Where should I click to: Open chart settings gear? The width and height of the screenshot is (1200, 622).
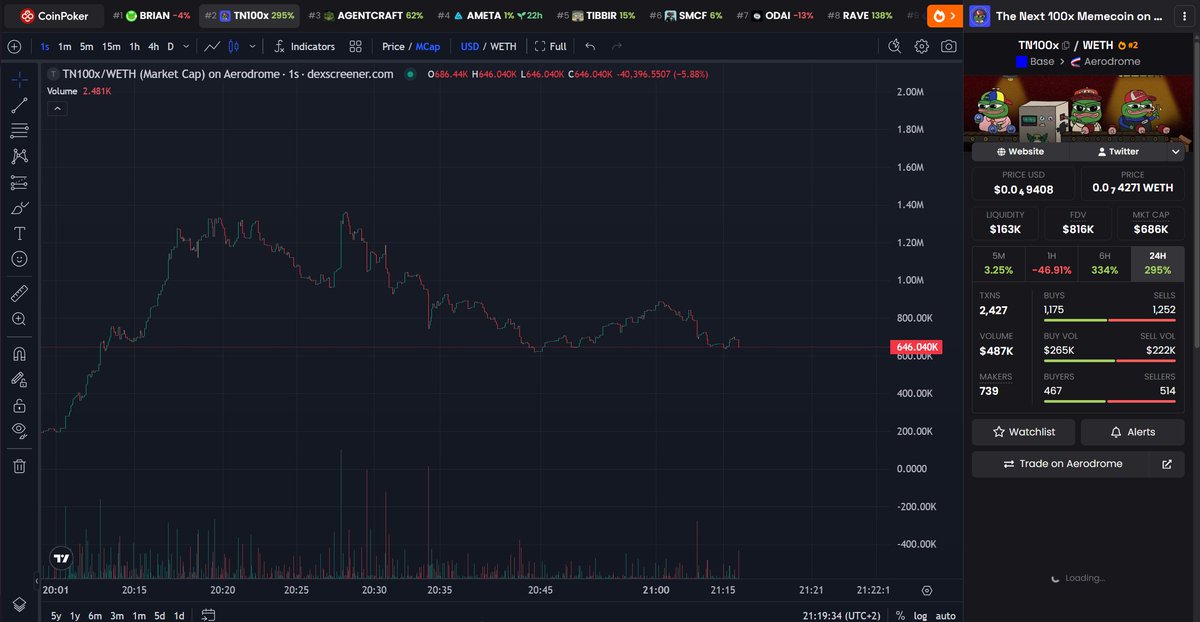pyautogui.click(x=921, y=46)
